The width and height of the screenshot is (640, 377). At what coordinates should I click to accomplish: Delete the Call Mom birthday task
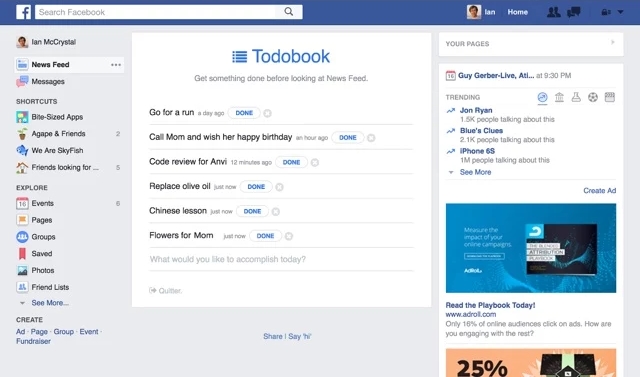coord(371,138)
